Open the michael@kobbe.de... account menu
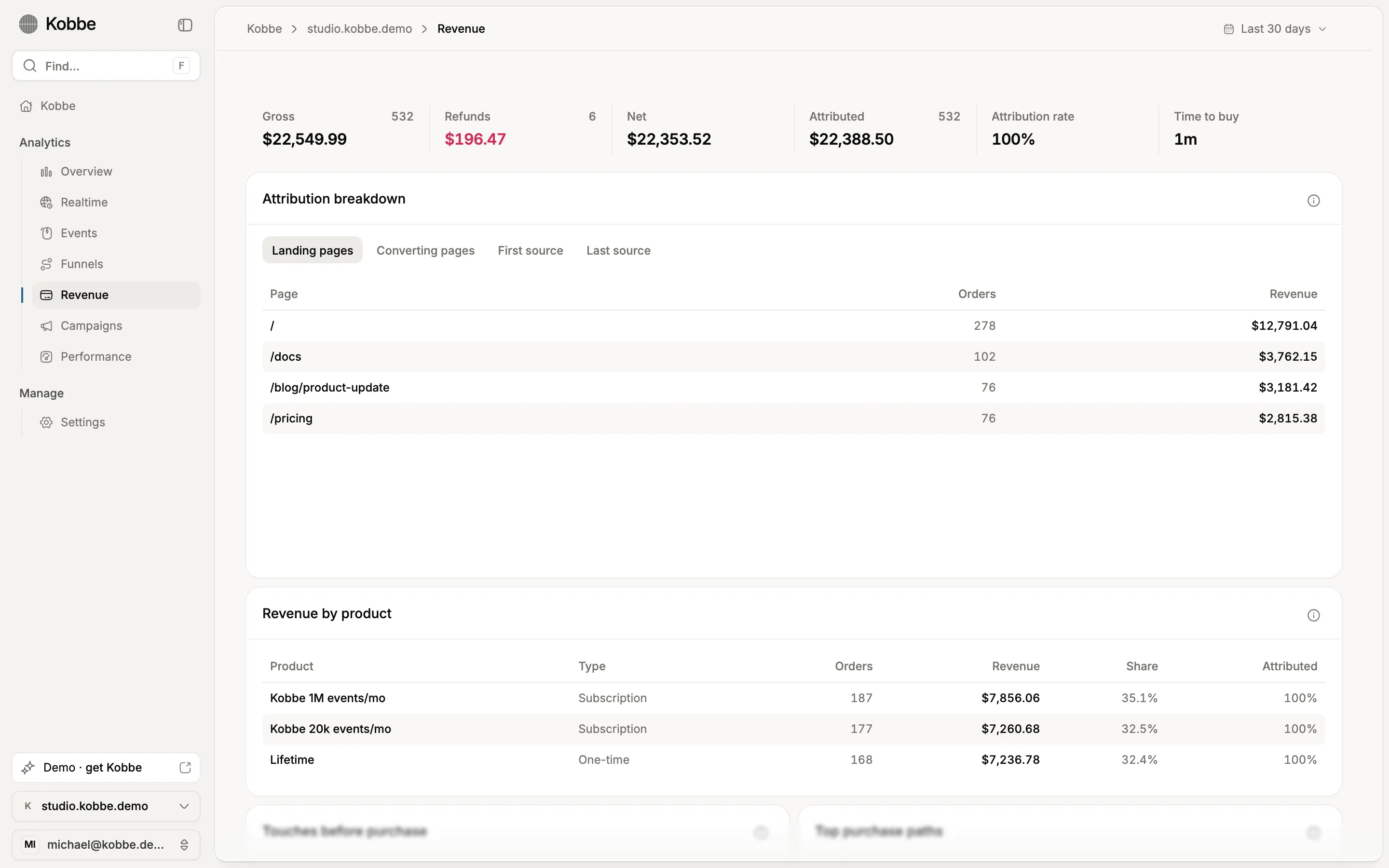This screenshot has height=868, width=1389. 106,844
